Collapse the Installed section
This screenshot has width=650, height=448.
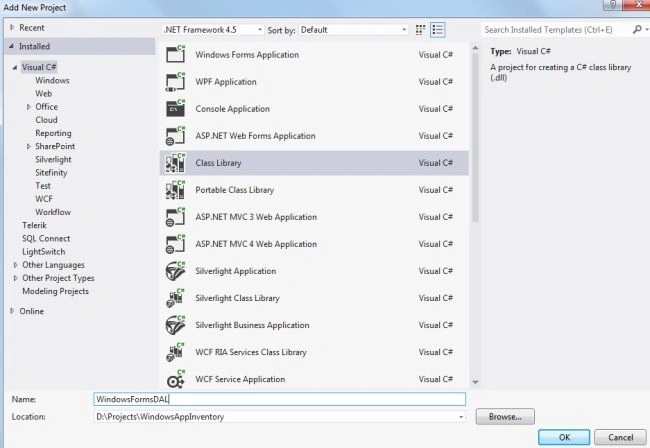pyautogui.click(x=11, y=46)
